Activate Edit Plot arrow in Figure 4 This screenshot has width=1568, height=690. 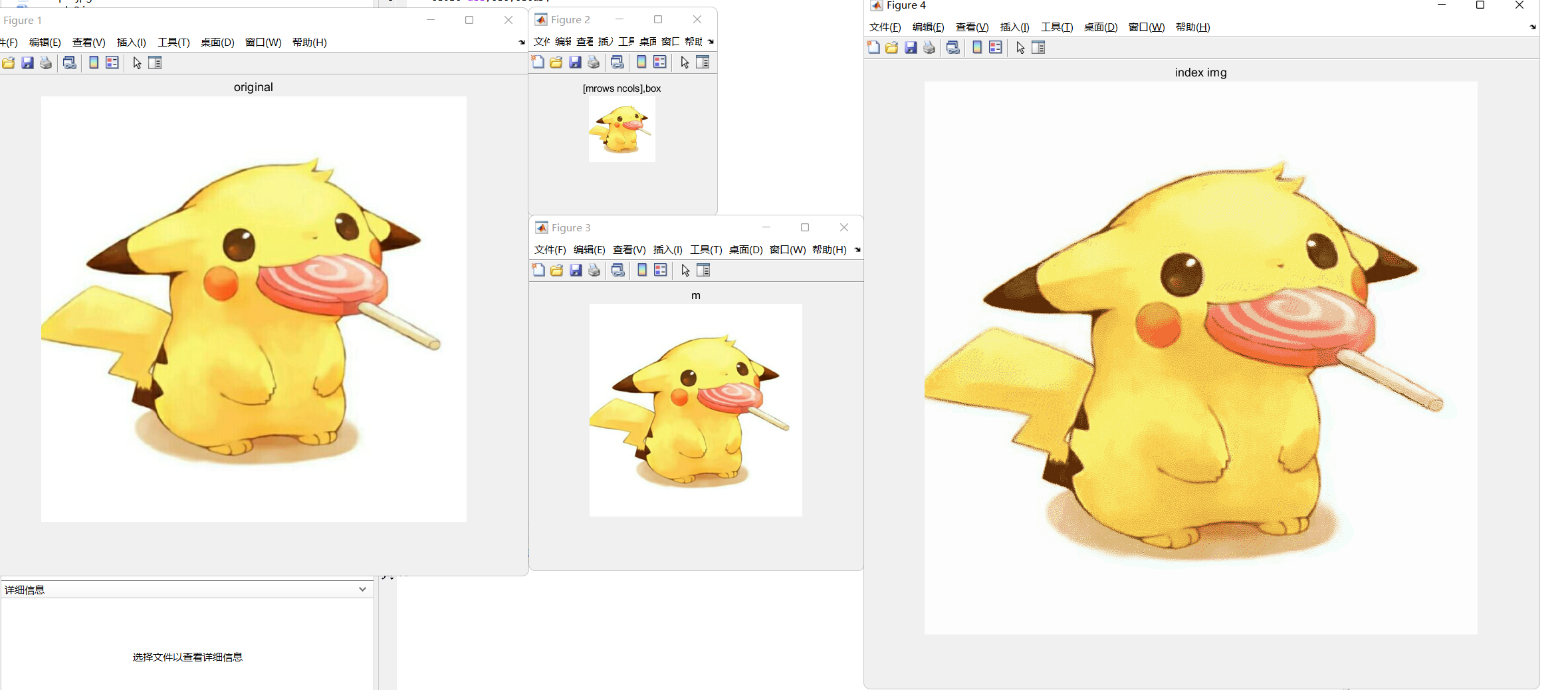1020,48
